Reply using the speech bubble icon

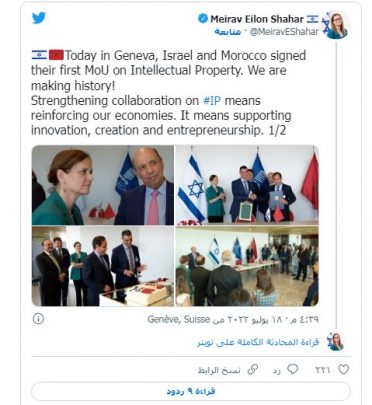pyautogui.click(x=292, y=369)
